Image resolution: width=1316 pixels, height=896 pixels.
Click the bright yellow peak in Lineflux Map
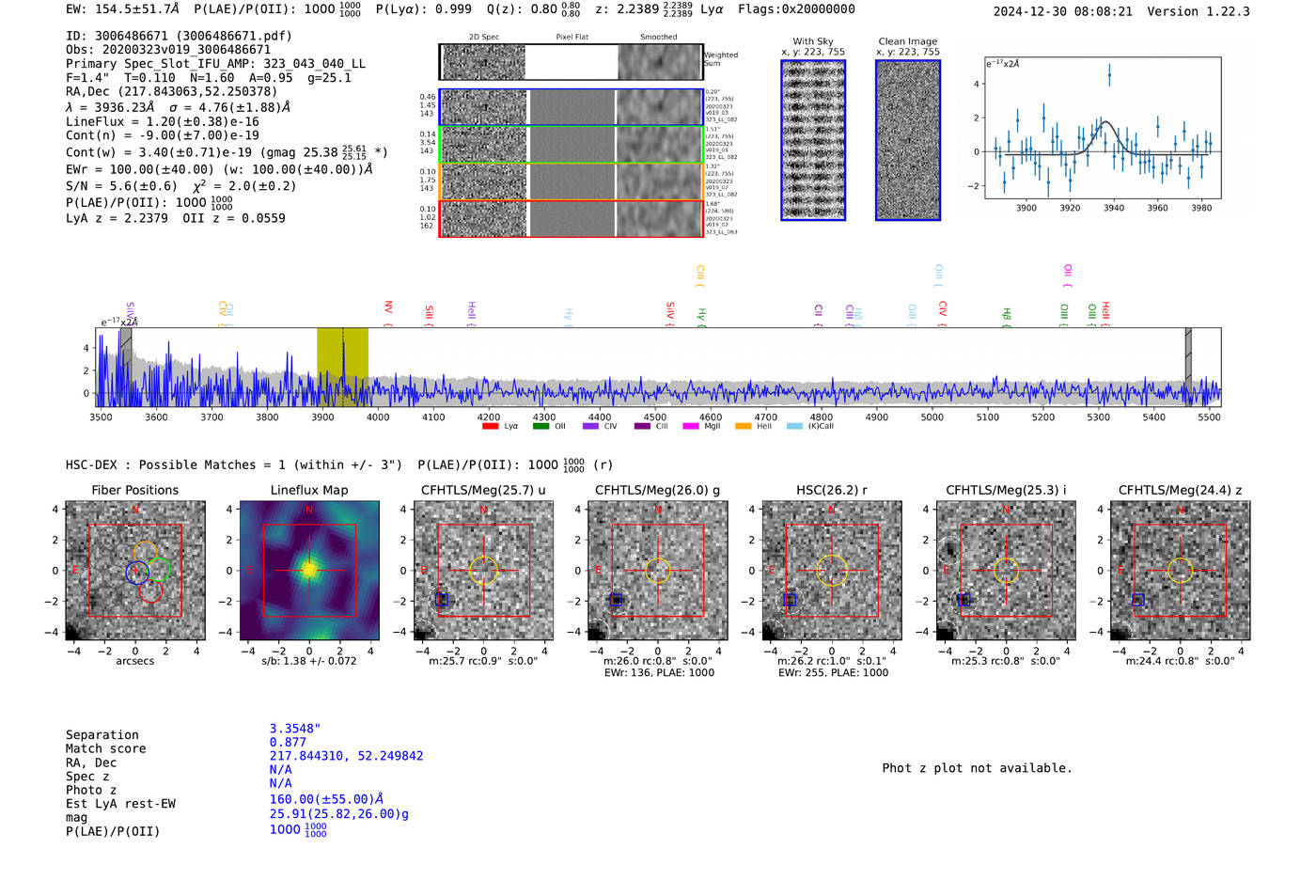pyautogui.click(x=309, y=570)
